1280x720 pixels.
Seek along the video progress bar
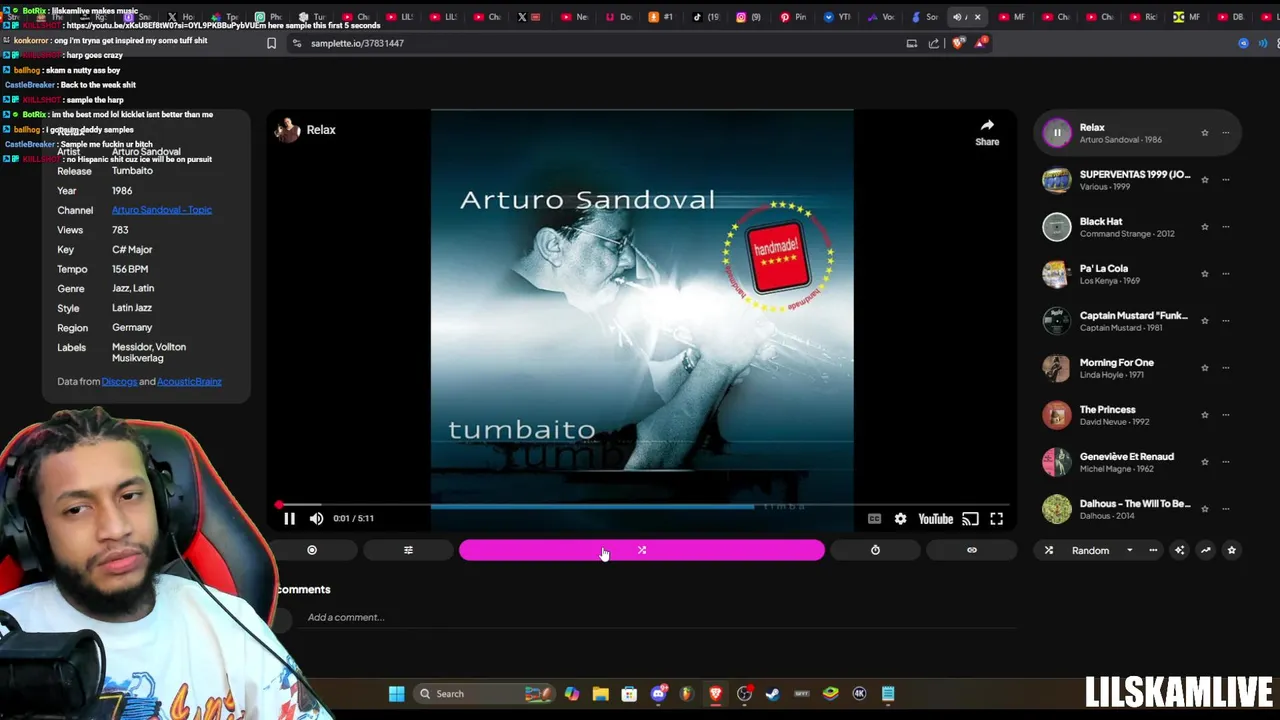click(x=643, y=506)
